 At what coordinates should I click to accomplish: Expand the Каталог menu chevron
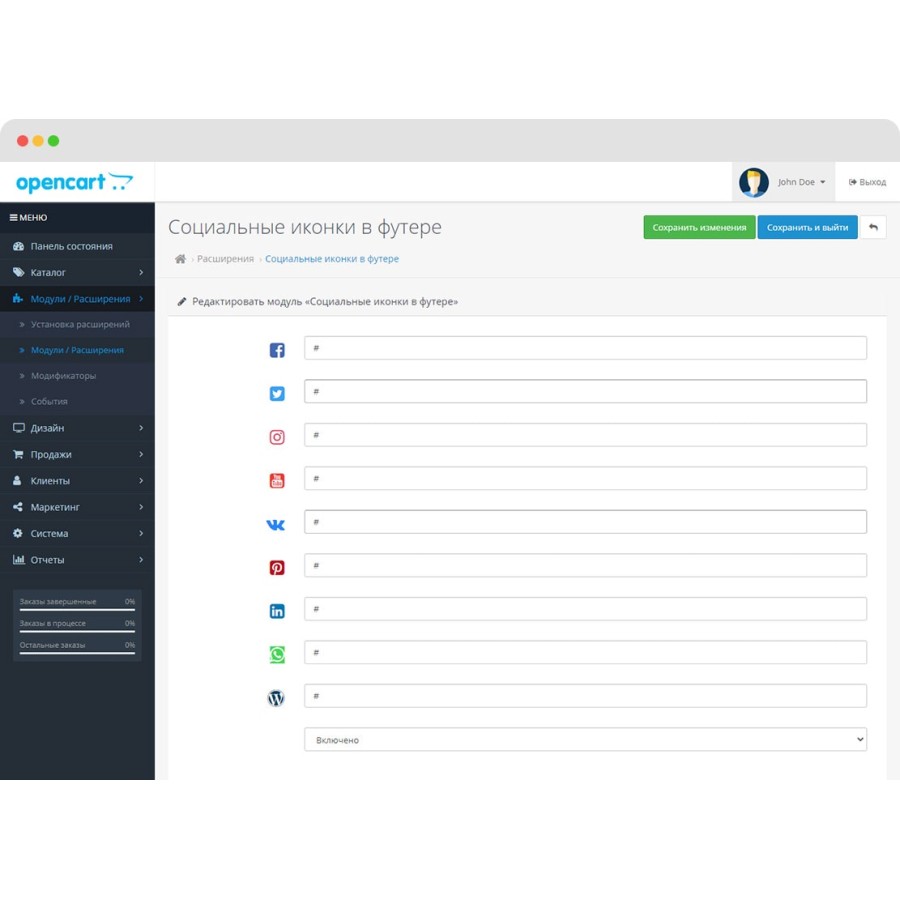click(141, 272)
